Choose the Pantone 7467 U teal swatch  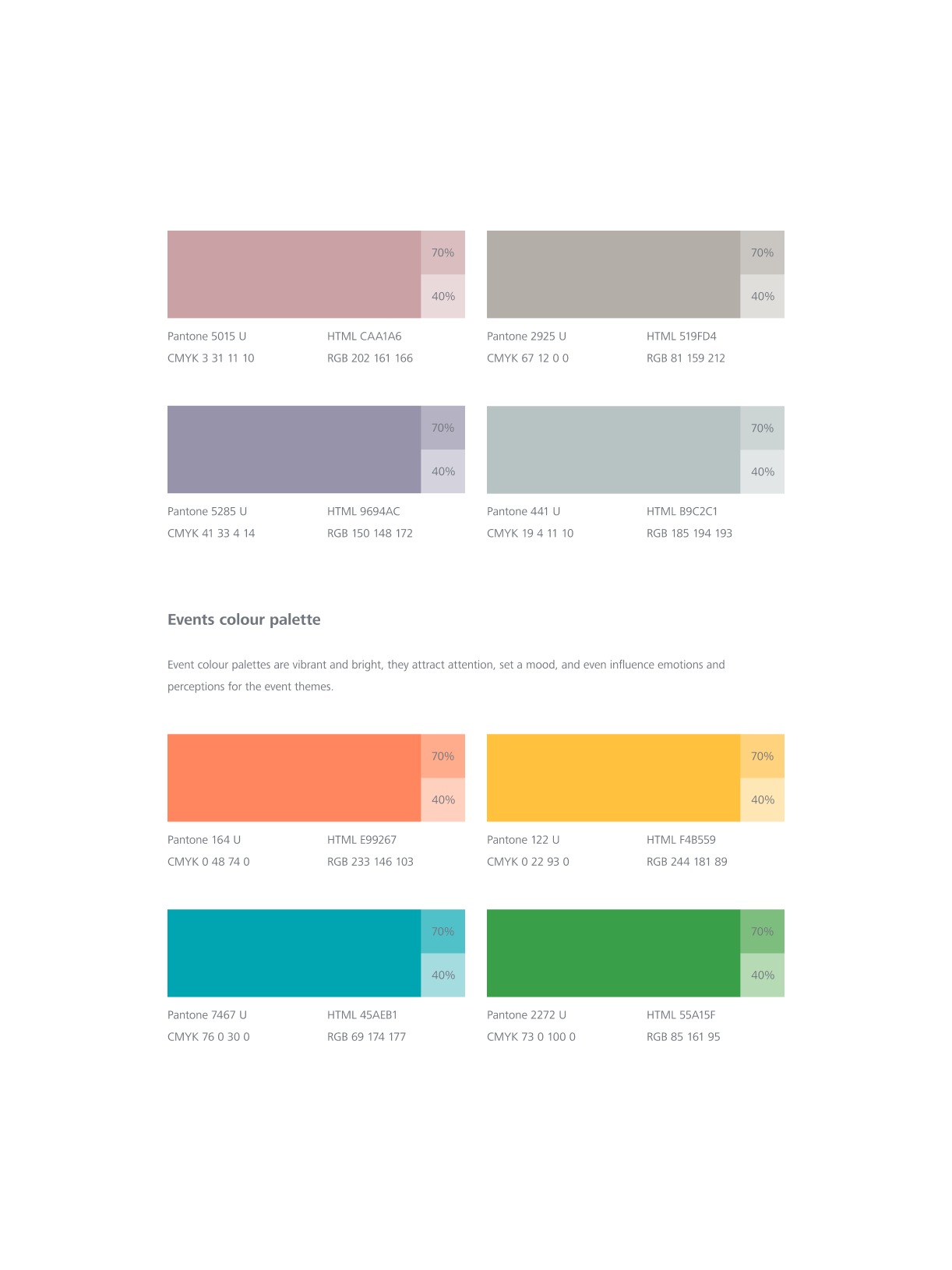[294, 953]
